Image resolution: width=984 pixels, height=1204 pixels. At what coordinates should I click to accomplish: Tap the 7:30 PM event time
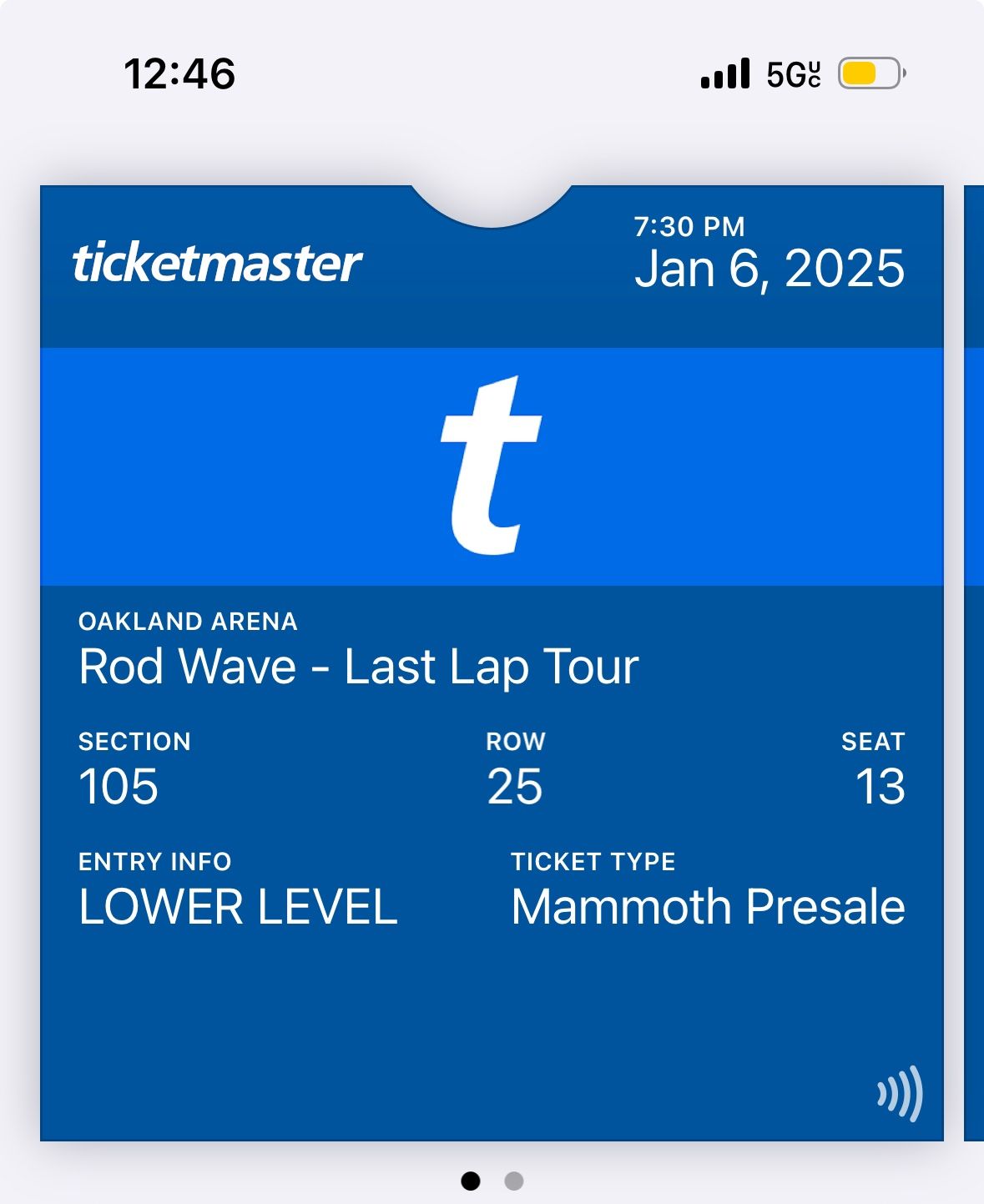[x=689, y=227]
